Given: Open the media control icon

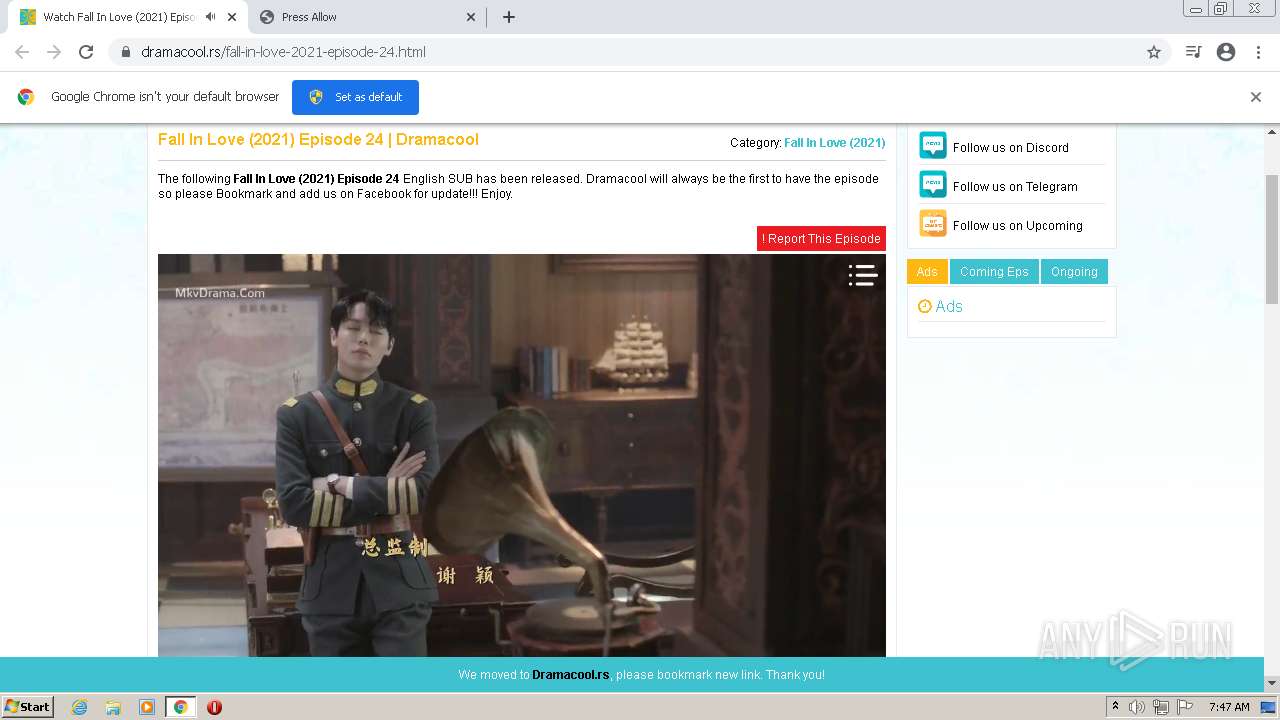Looking at the screenshot, I should [x=1193, y=52].
